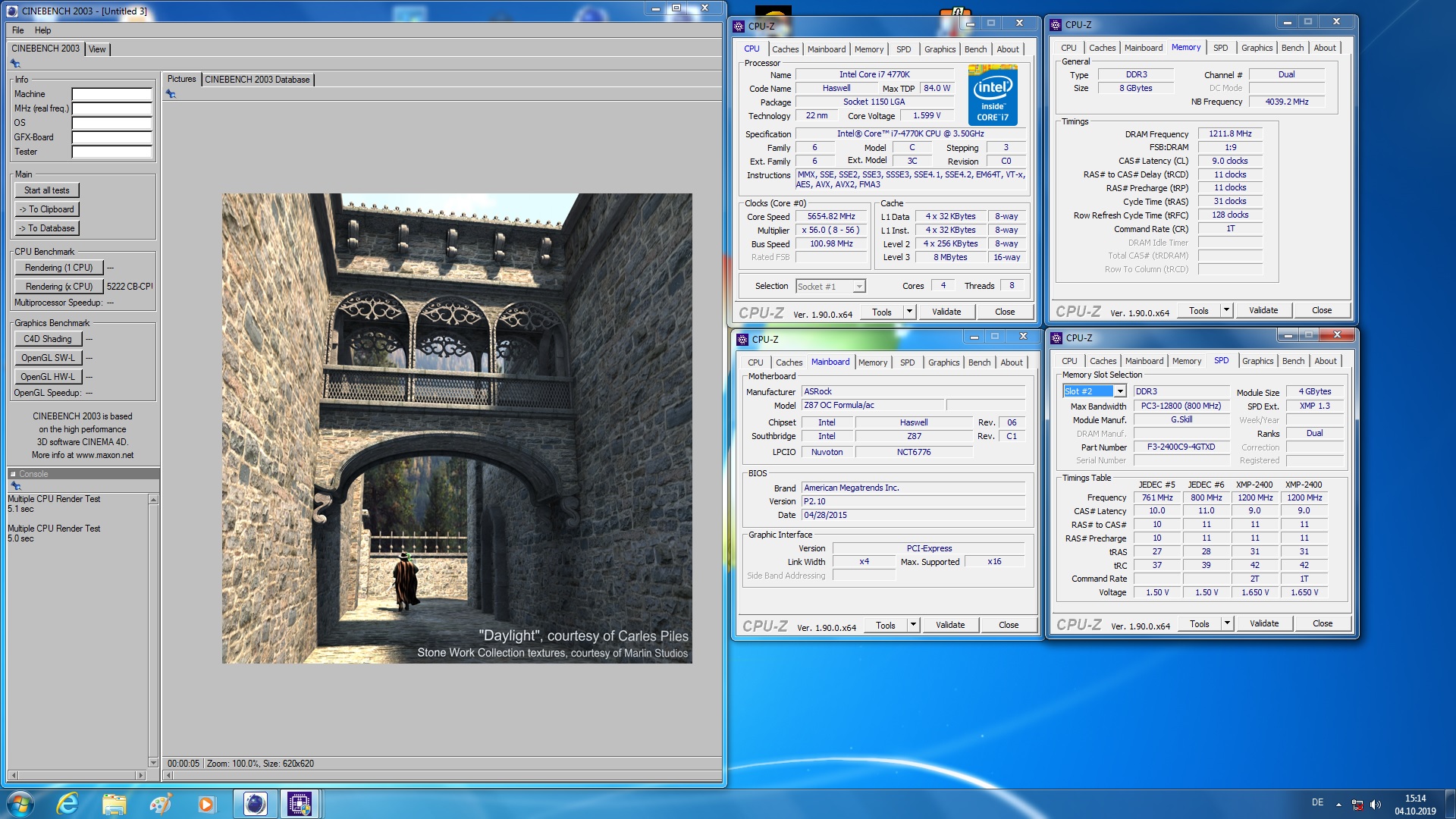Show hidden tray icons arrow
The height and width of the screenshot is (819, 1456).
click(1338, 805)
